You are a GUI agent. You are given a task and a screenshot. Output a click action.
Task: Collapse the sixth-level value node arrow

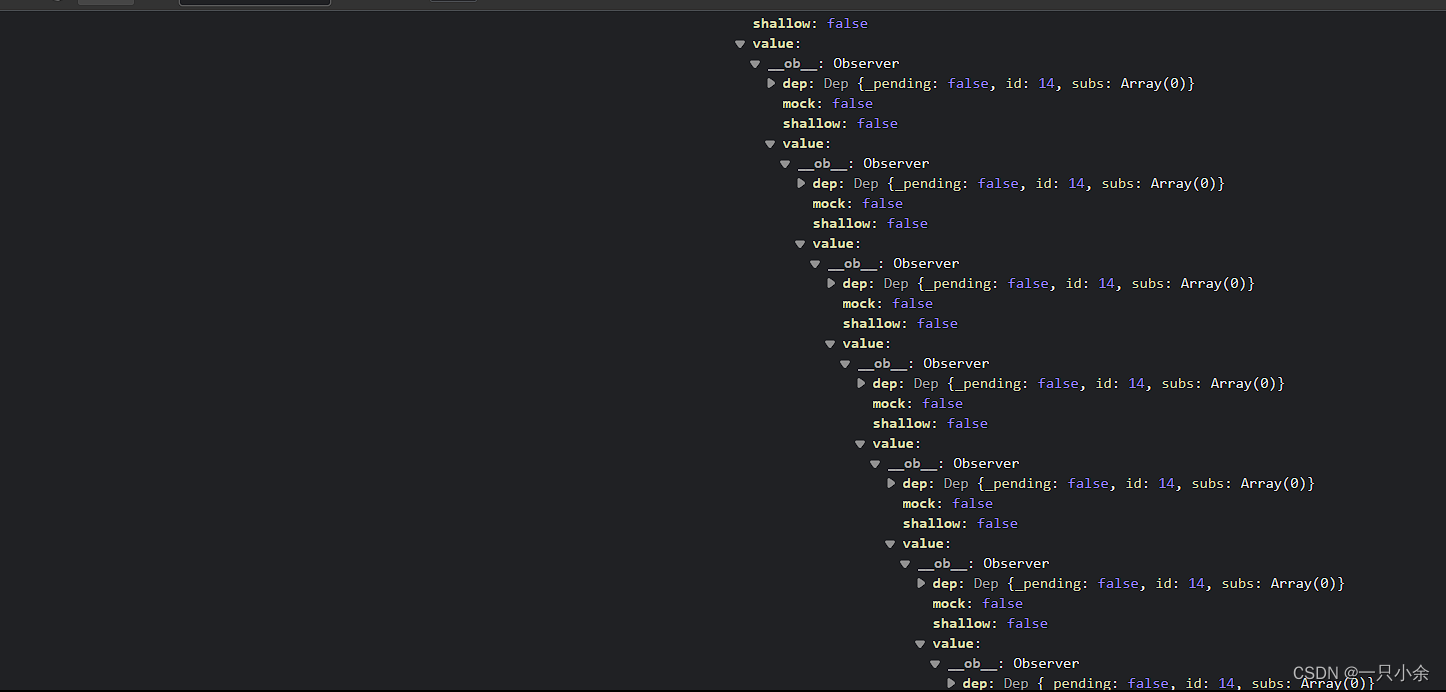890,544
